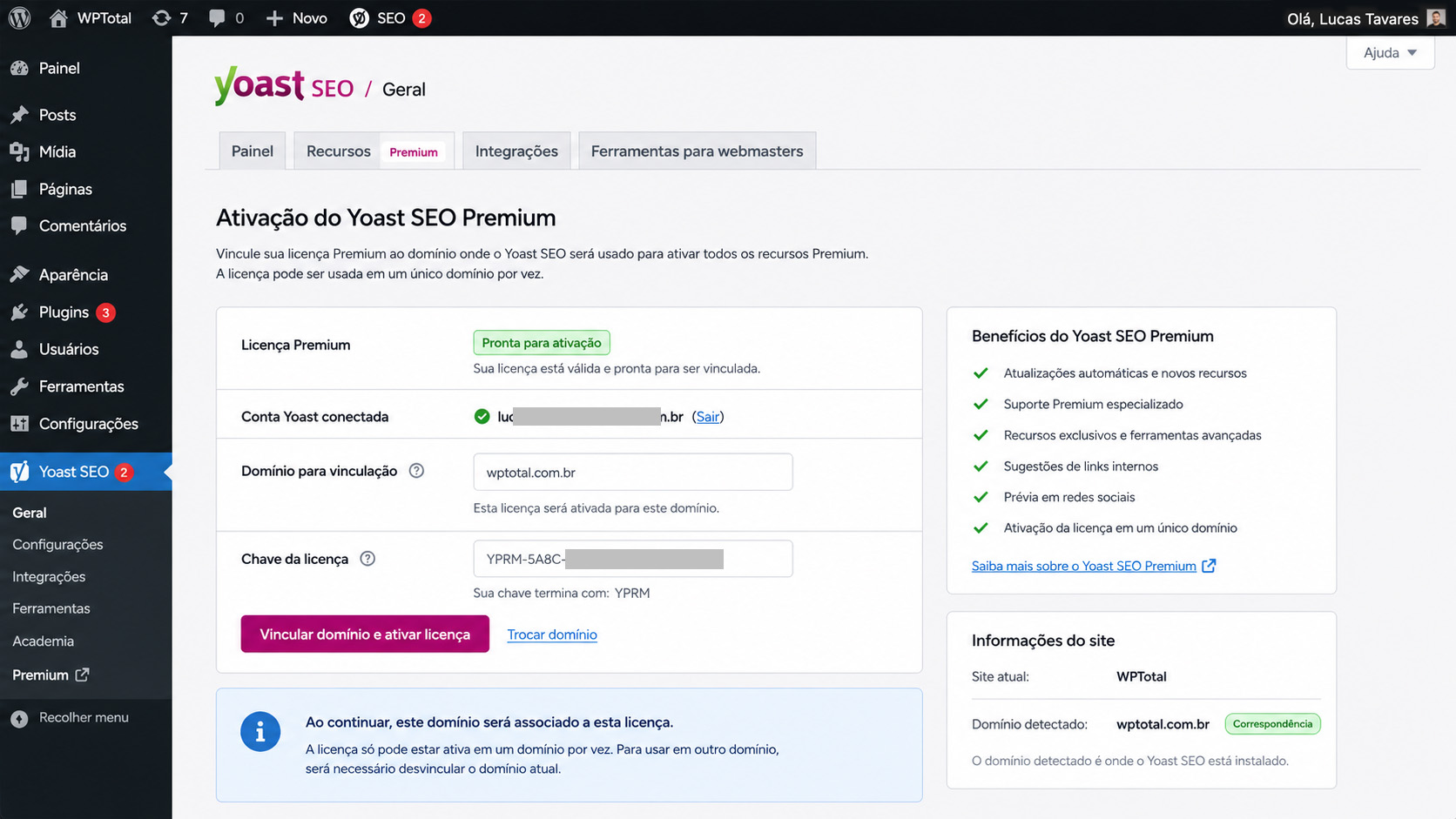The width and height of the screenshot is (1456, 819).
Task: Click help icon beside Chave da licença
Action: 367,559
